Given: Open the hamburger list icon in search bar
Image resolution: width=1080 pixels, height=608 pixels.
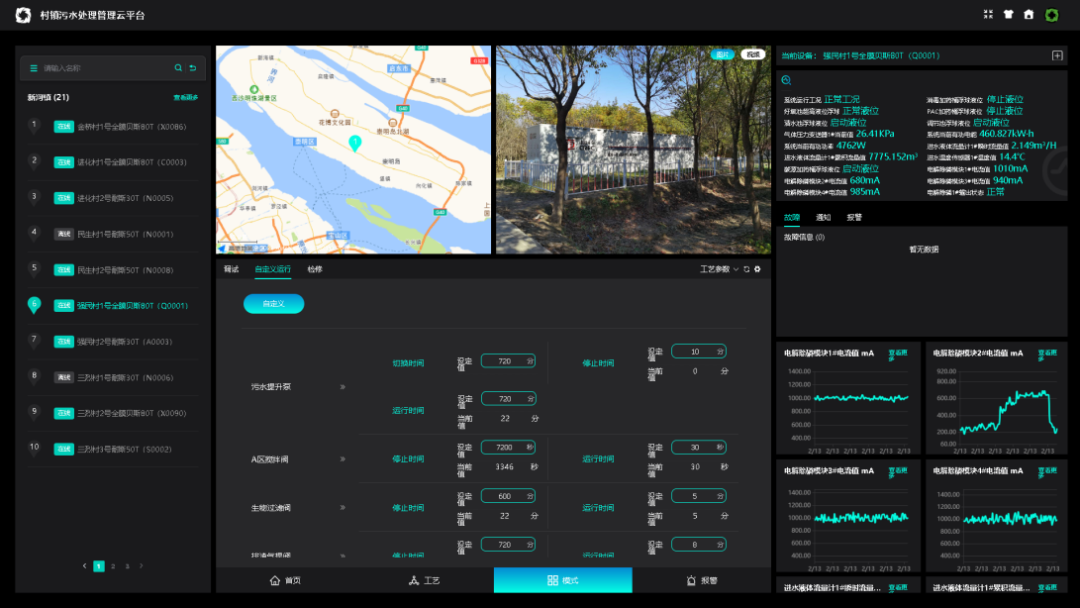Looking at the screenshot, I should coord(33,68).
